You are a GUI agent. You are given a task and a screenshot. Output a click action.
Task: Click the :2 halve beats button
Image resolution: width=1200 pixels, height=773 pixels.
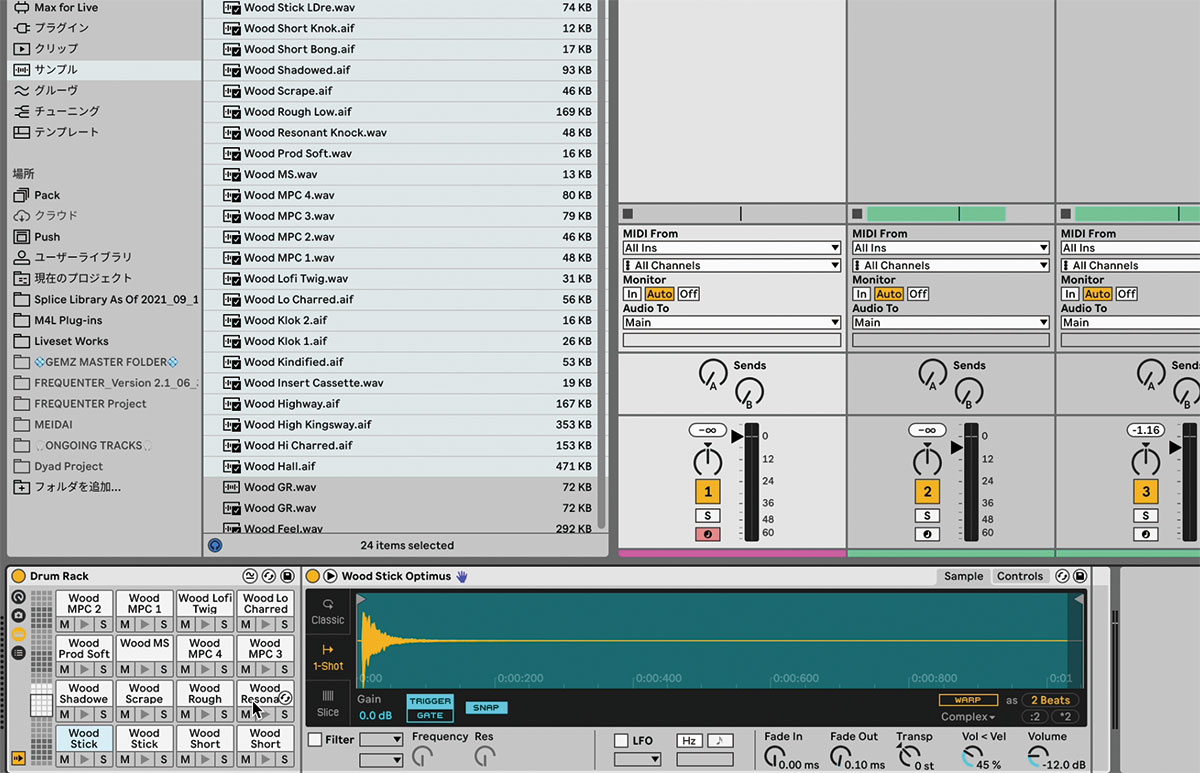[1035, 717]
